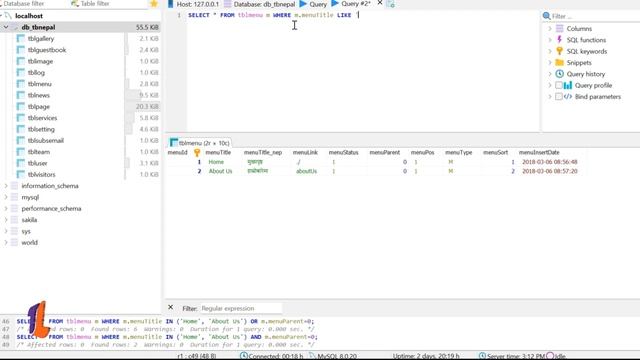640x360 pixels.
Task: Close the Query #2 tab
Action: click(x=380, y=3)
